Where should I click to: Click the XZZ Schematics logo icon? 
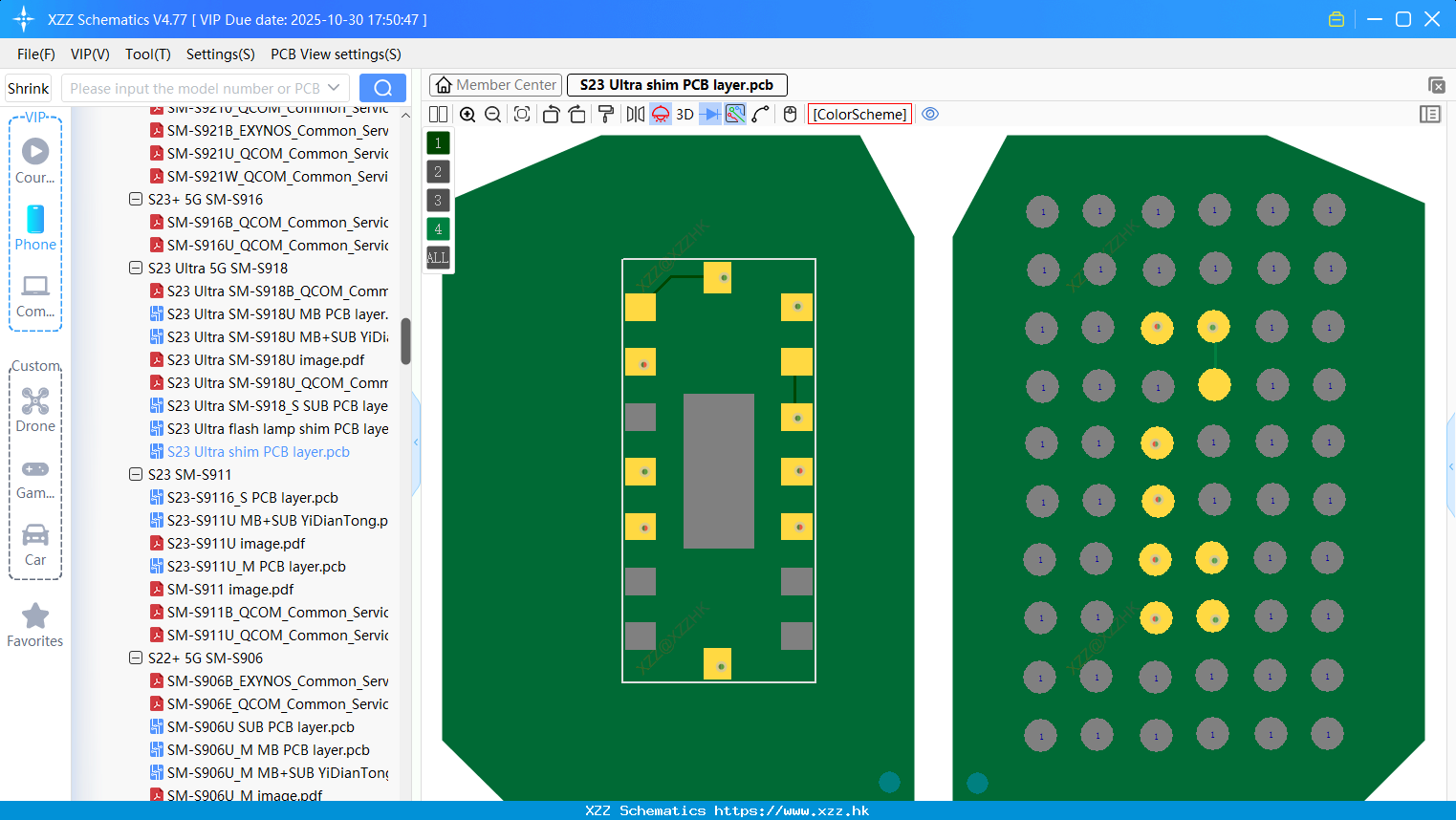24,19
